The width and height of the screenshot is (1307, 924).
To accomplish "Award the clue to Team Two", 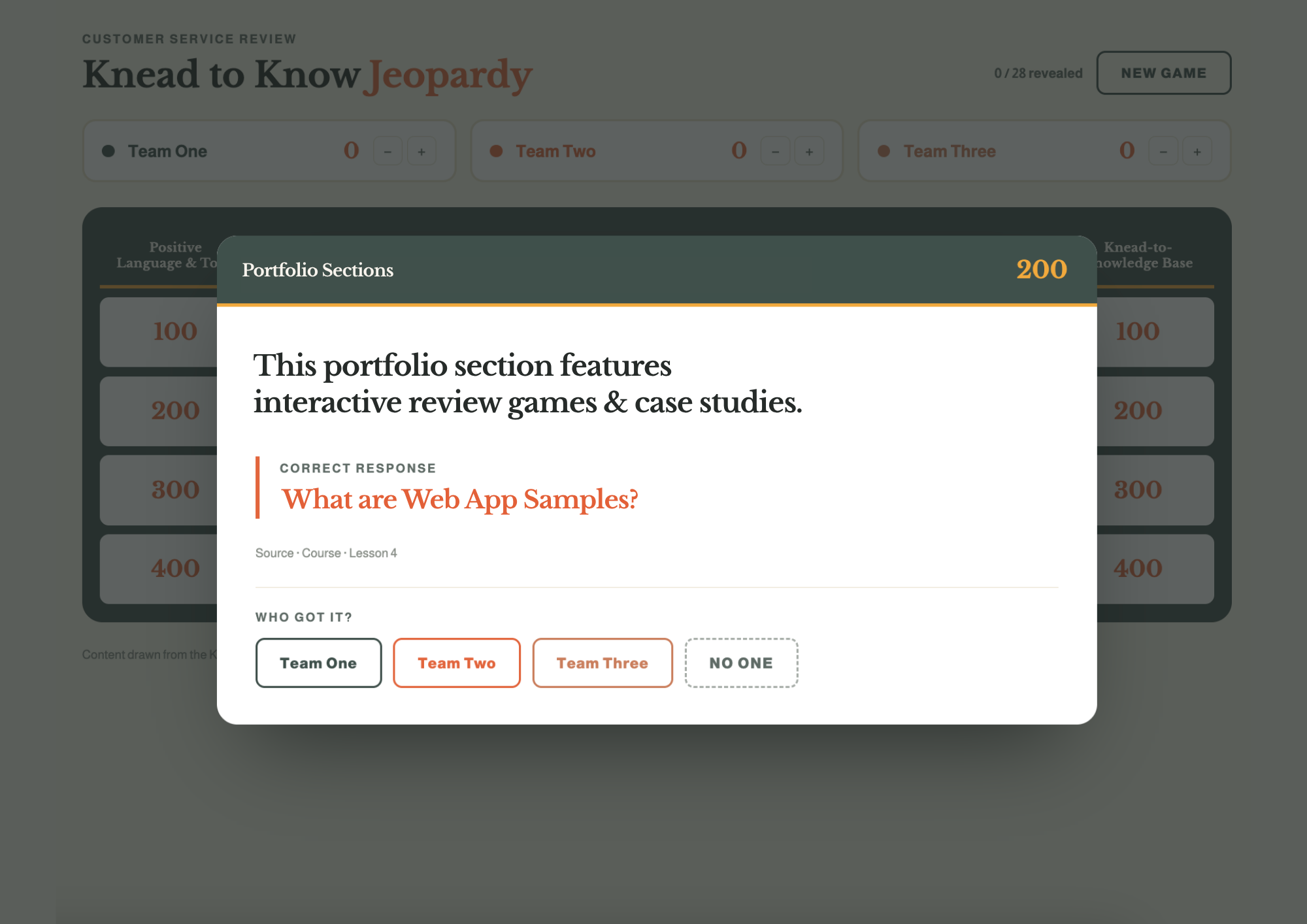I will (456, 663).
